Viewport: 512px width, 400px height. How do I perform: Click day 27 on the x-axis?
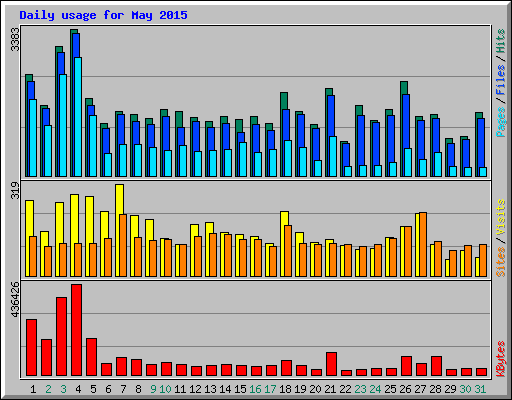click(x=420, y=389)
